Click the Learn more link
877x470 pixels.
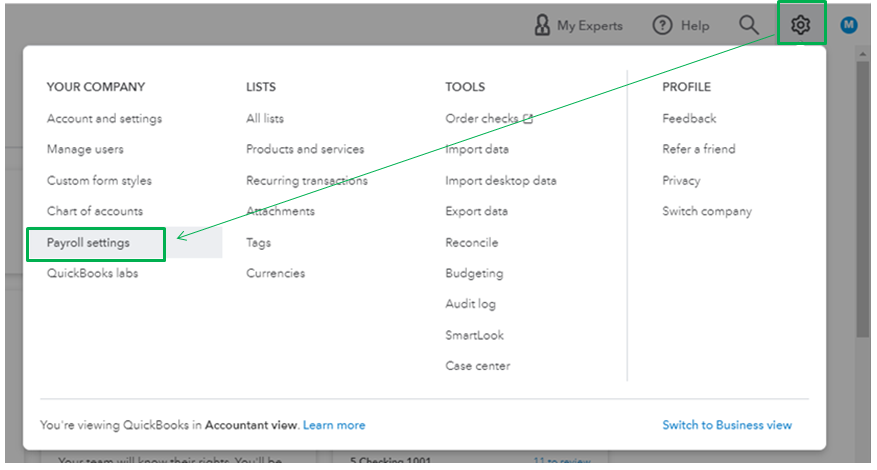click(x=334, y=425)
